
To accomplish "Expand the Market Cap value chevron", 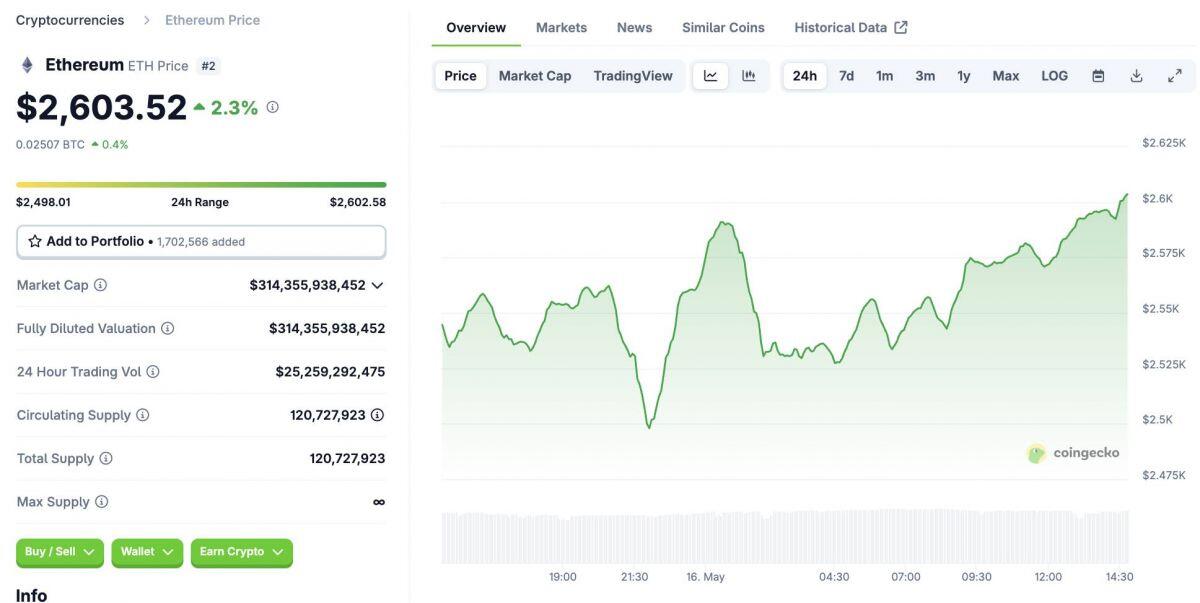I will (377, 284).
